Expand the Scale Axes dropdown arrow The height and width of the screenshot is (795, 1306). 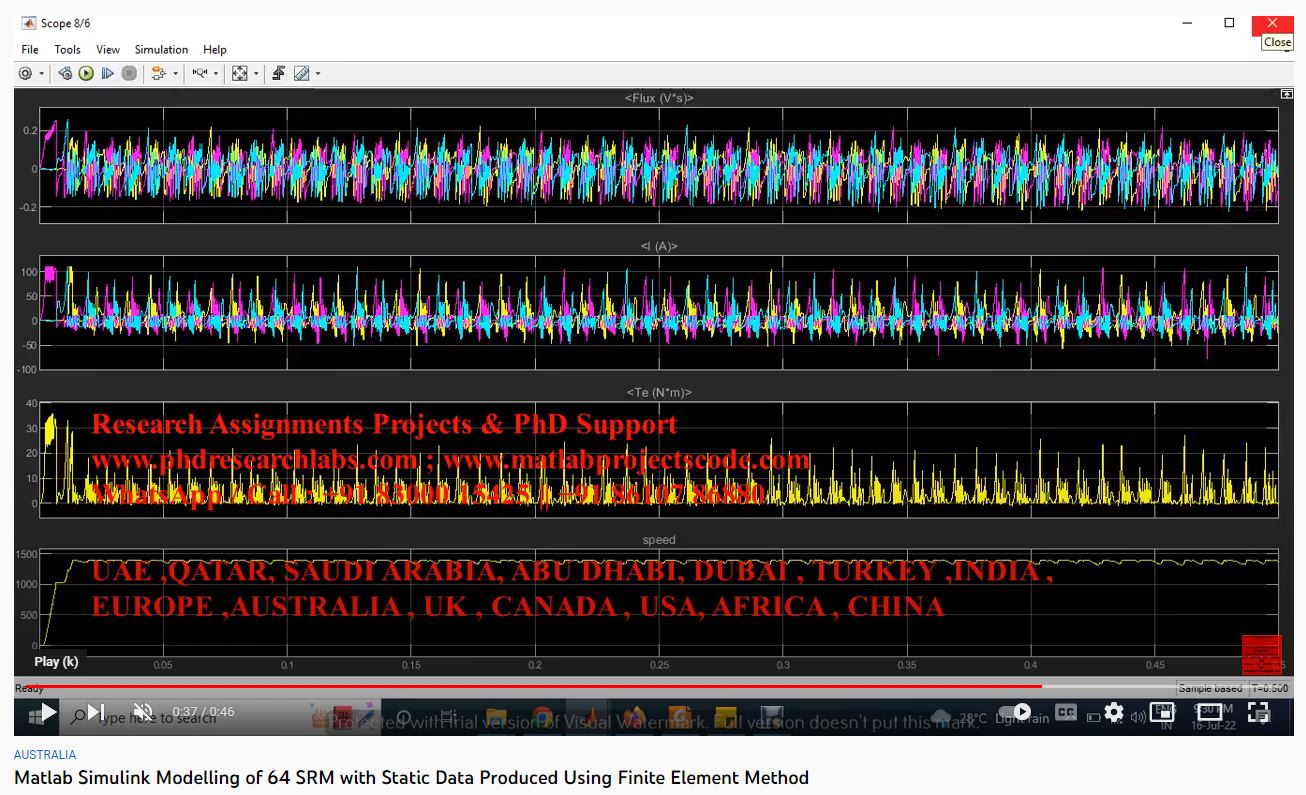pos(255,74)
